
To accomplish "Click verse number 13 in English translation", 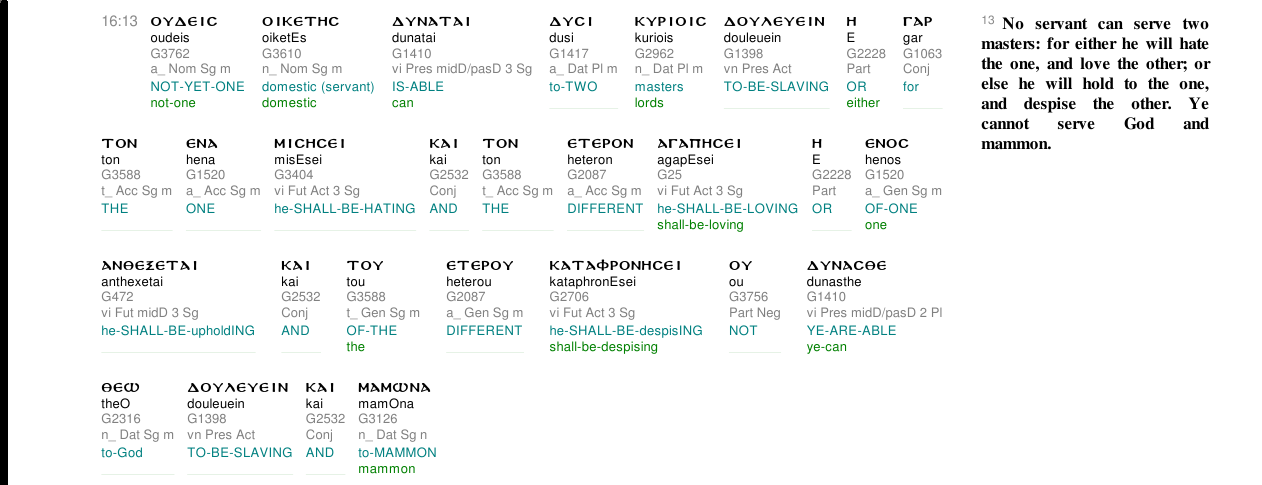I will point(988,20).
